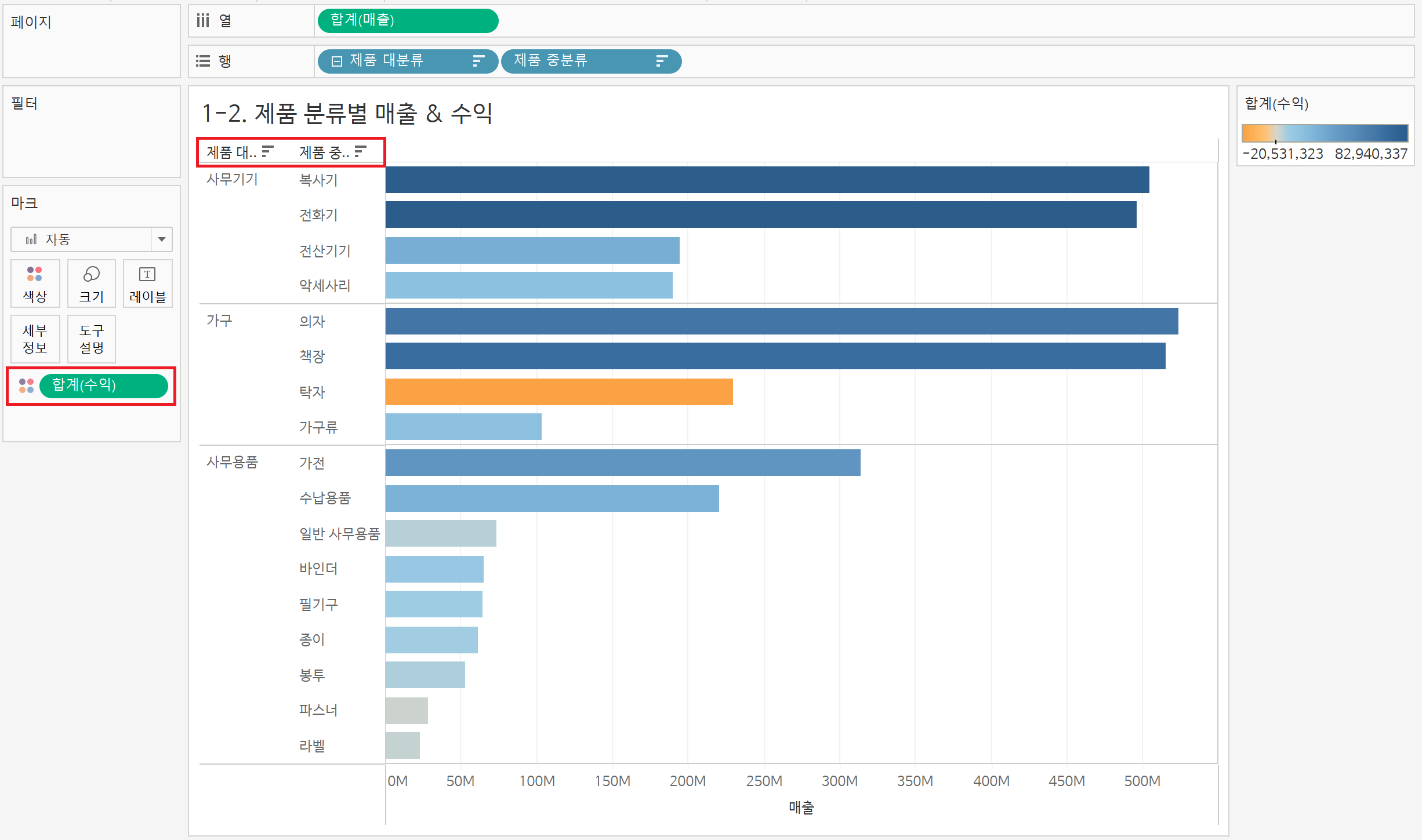Open the 자동 mark type dropdown
Viewport: 1422px width, 840px height.
[161, 239]
